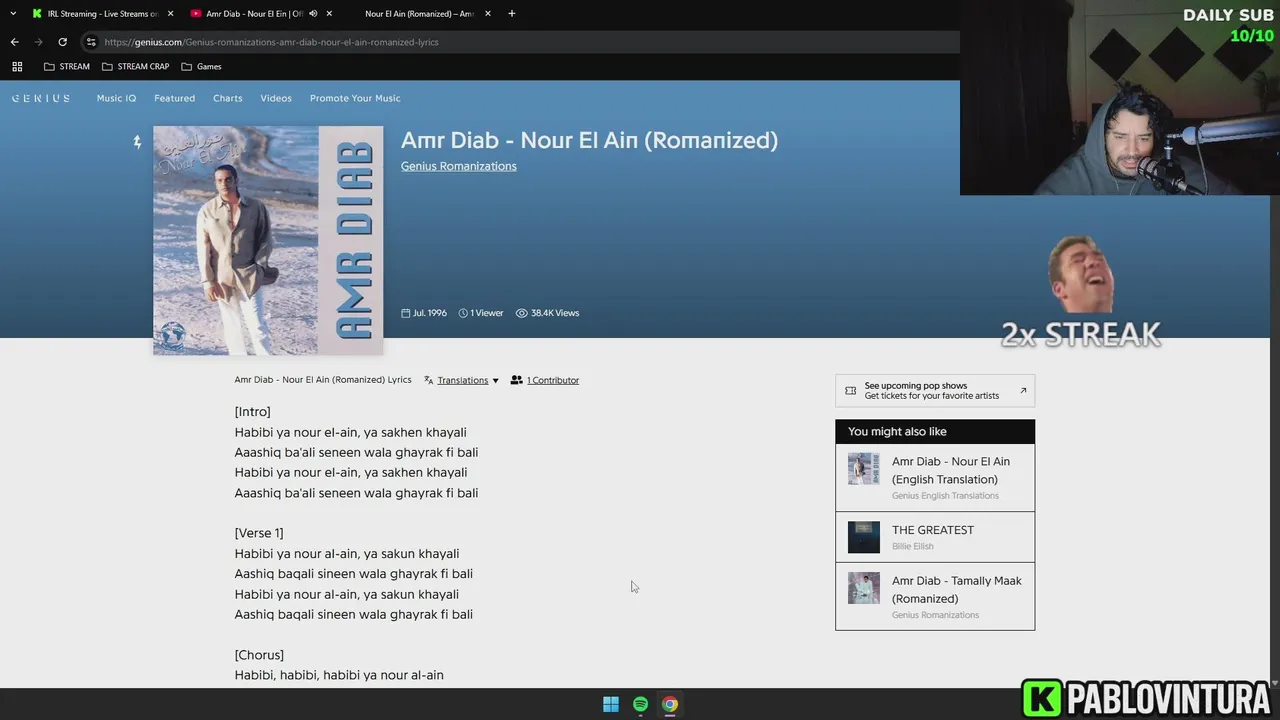
Task: Open the tab search dropdown arrow
Action: tap(13, 14)
